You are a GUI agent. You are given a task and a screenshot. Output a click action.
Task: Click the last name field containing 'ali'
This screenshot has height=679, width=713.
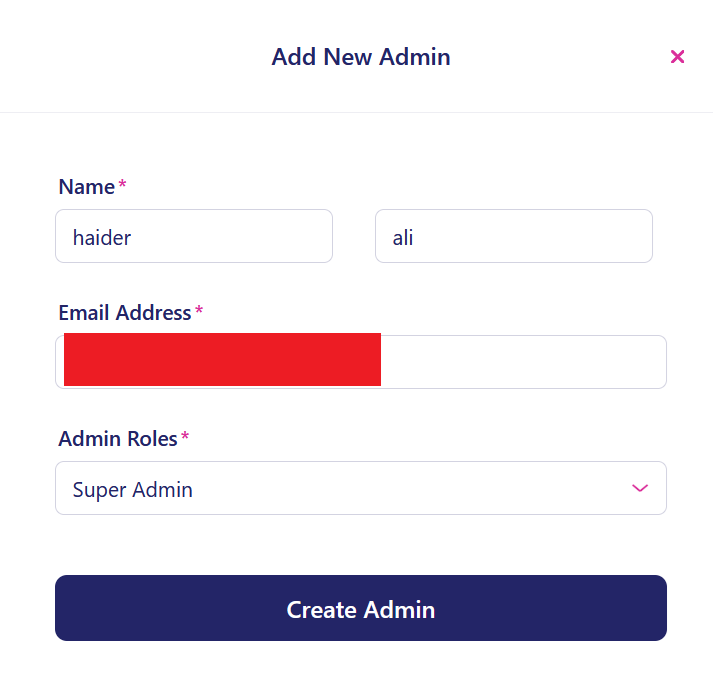(513, 236)
